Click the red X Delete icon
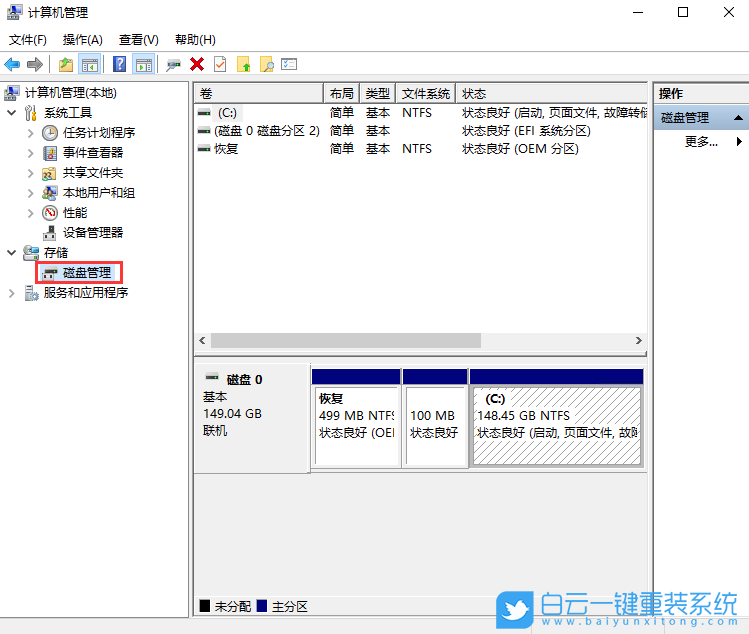 click(197, 64)
